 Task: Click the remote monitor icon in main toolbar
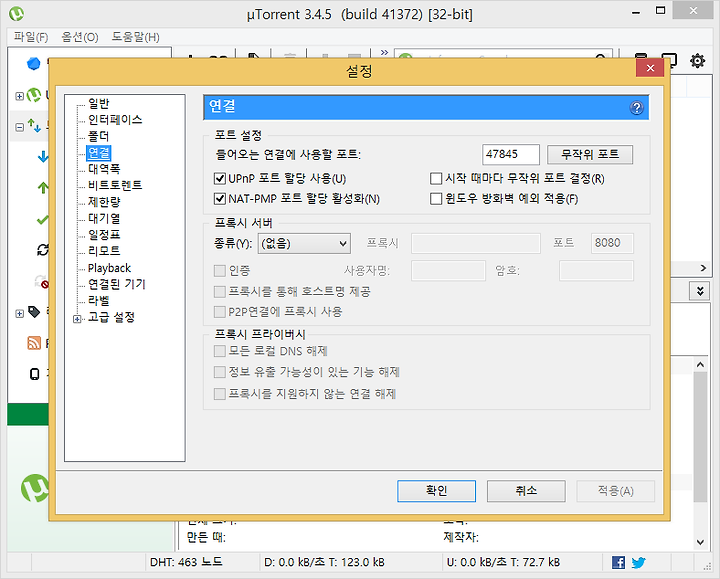click(669, 60)
